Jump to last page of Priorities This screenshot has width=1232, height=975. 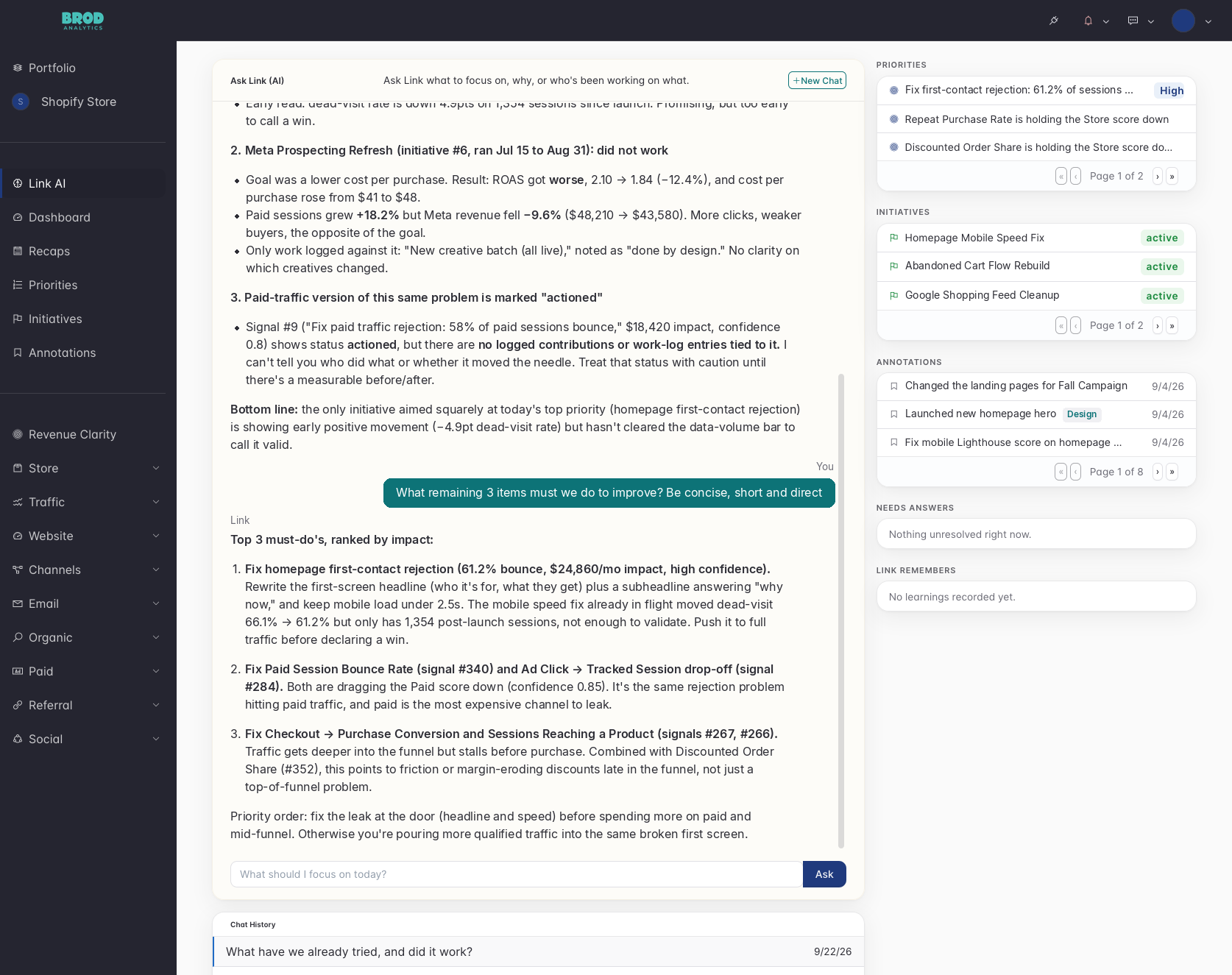[x=1172, y=176]
